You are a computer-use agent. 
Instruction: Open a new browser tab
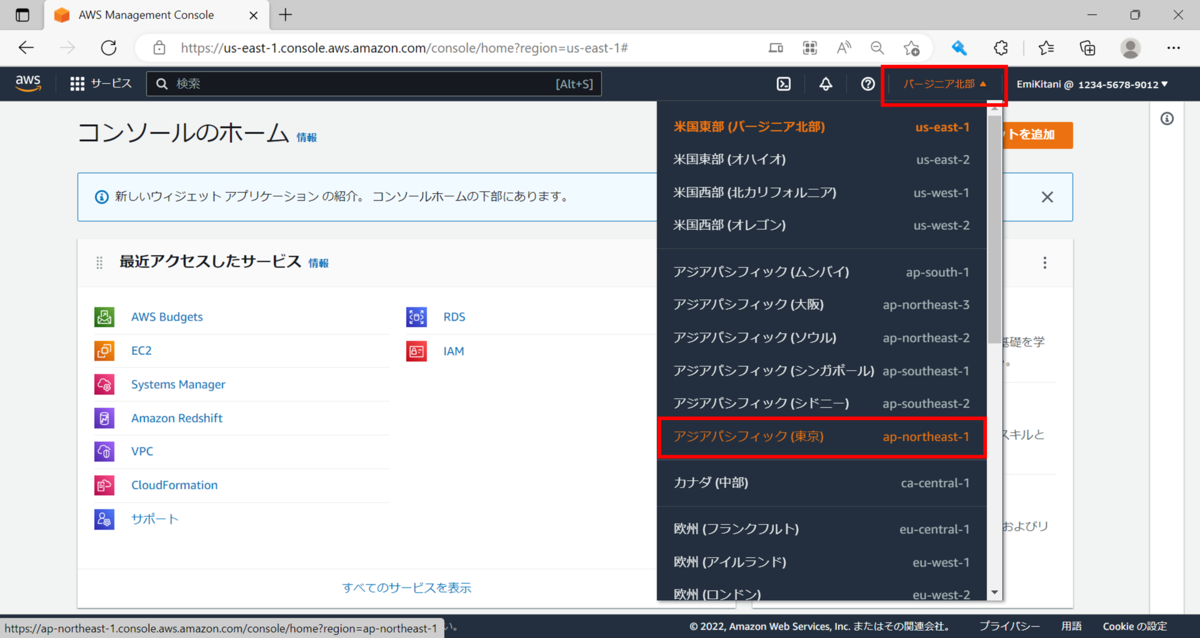pyautogui.click(x=286, y=15)
